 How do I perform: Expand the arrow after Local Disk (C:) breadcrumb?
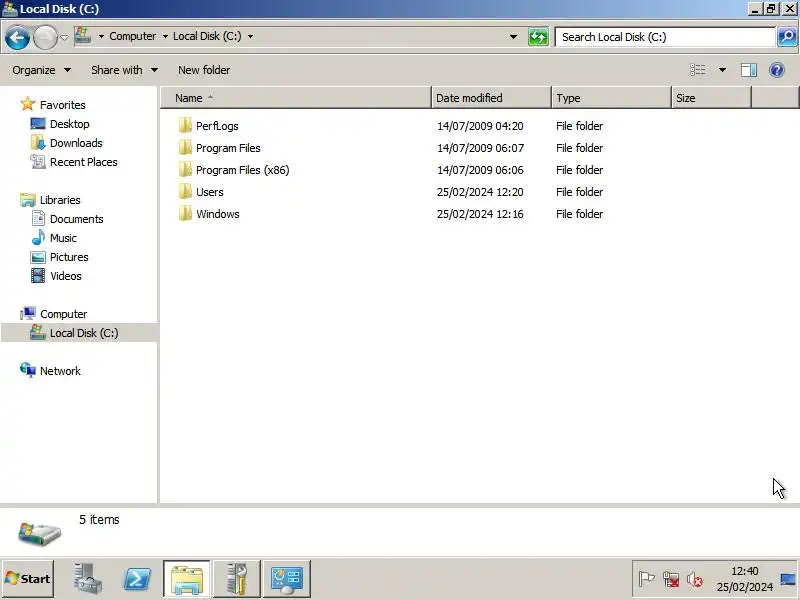pos(250,36)
